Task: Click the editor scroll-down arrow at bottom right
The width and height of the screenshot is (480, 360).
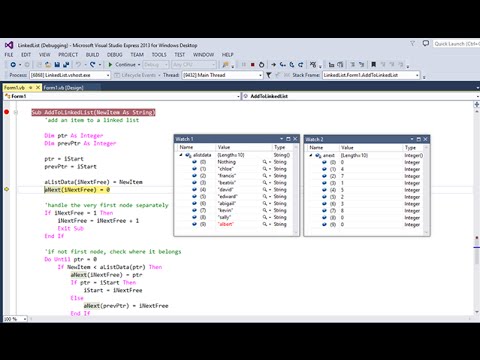Action: 477,312
